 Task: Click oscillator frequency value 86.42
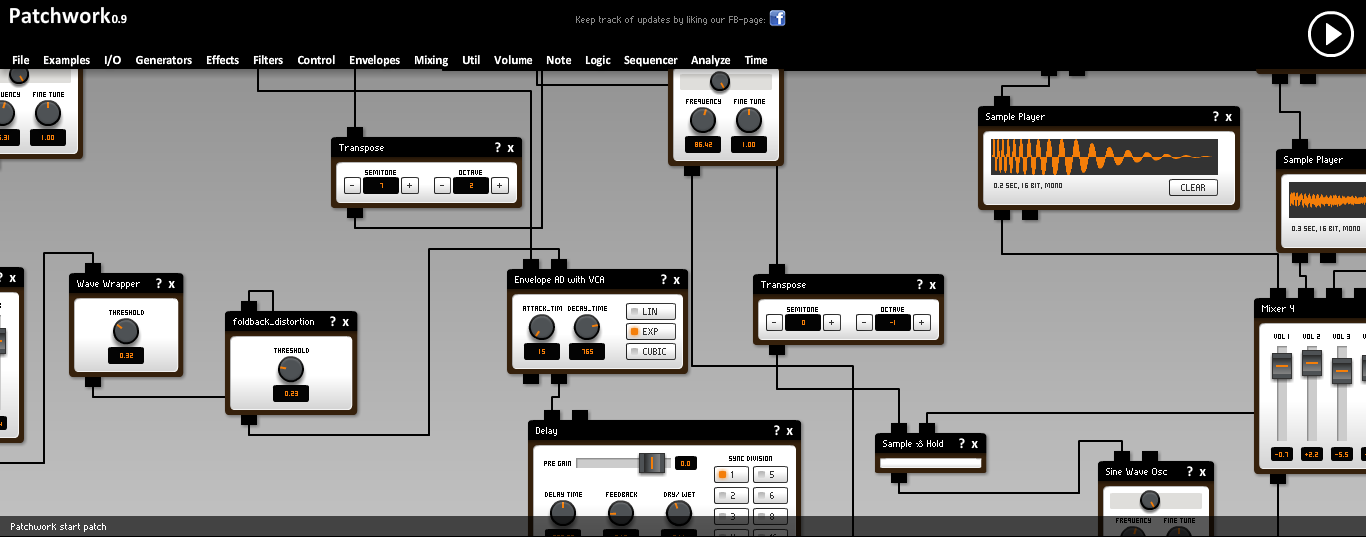click(703, 145)
